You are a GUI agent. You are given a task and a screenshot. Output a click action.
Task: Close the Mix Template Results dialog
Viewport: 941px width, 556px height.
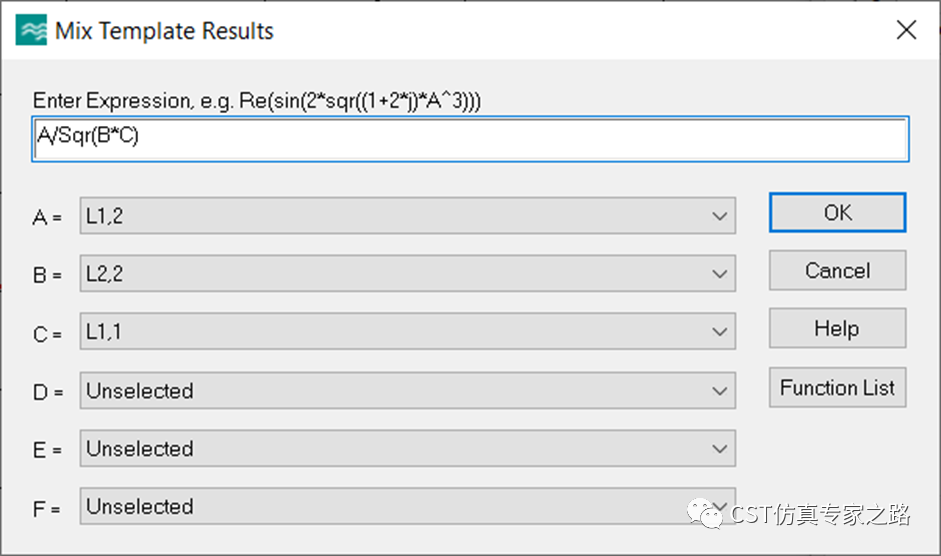(906, 29)
